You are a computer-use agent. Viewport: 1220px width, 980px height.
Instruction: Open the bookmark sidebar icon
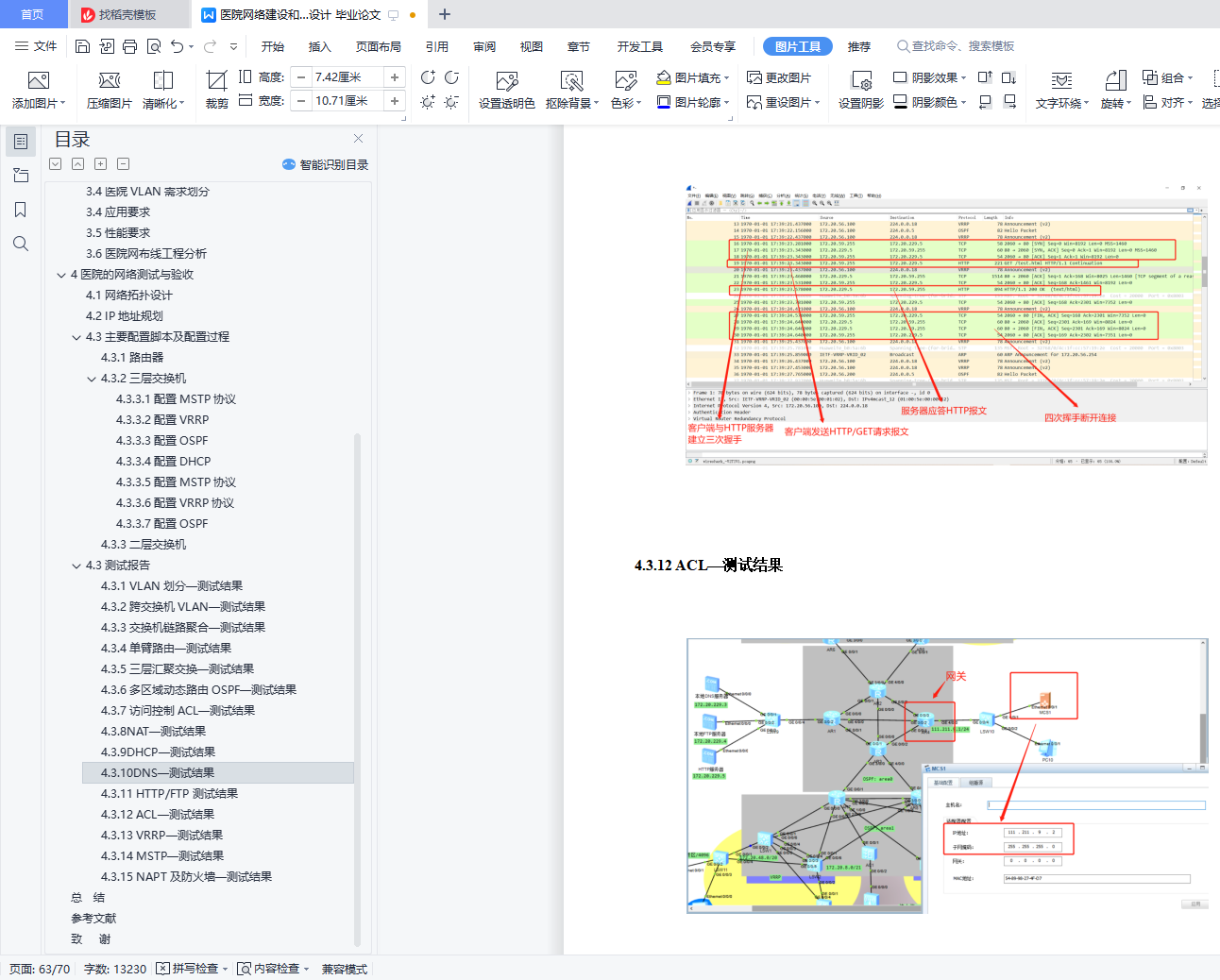point(21,210)
